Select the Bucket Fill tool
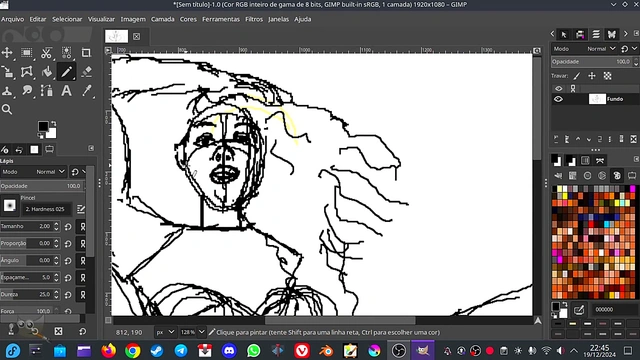640x360 pixels. point(46,72)
